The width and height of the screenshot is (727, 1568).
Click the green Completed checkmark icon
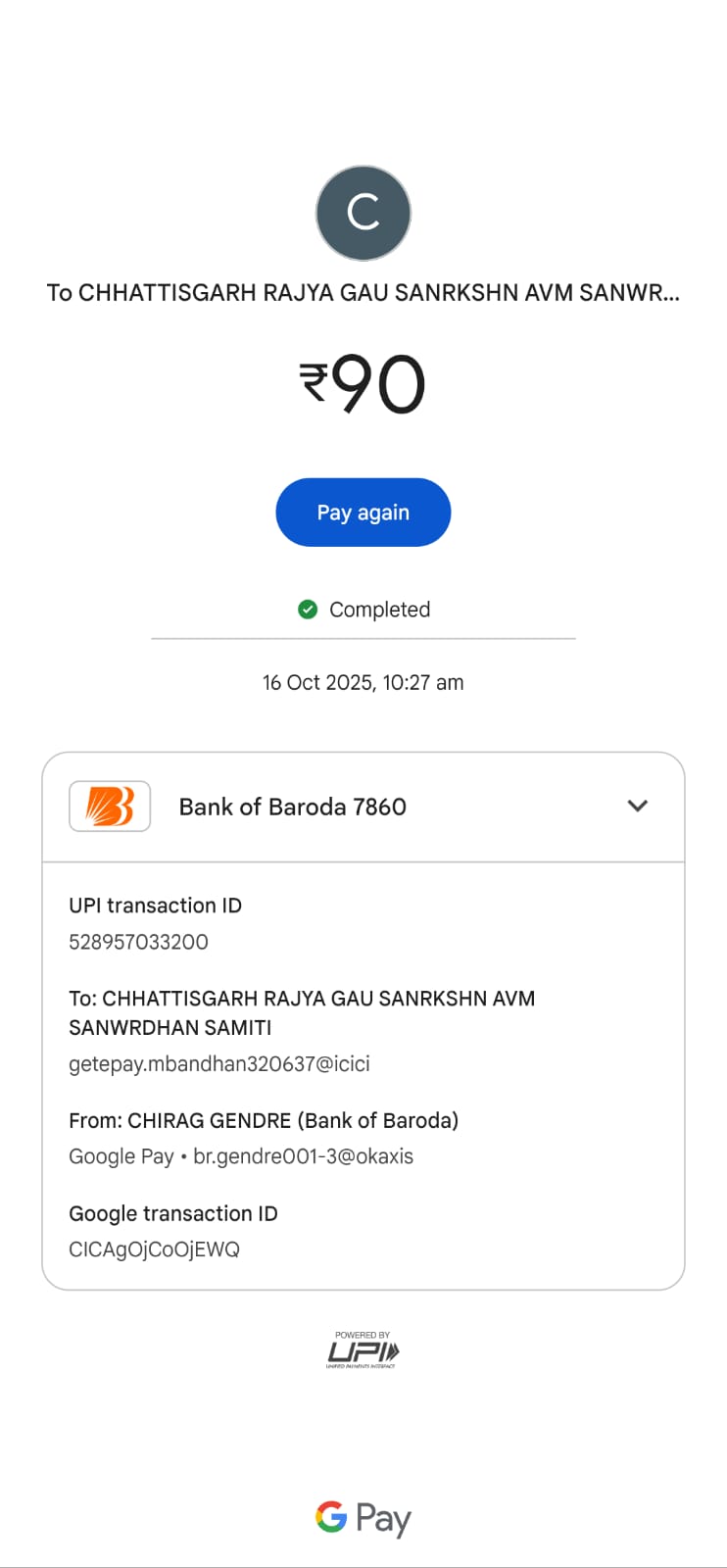pyautogui.click(x=308, y=610)
